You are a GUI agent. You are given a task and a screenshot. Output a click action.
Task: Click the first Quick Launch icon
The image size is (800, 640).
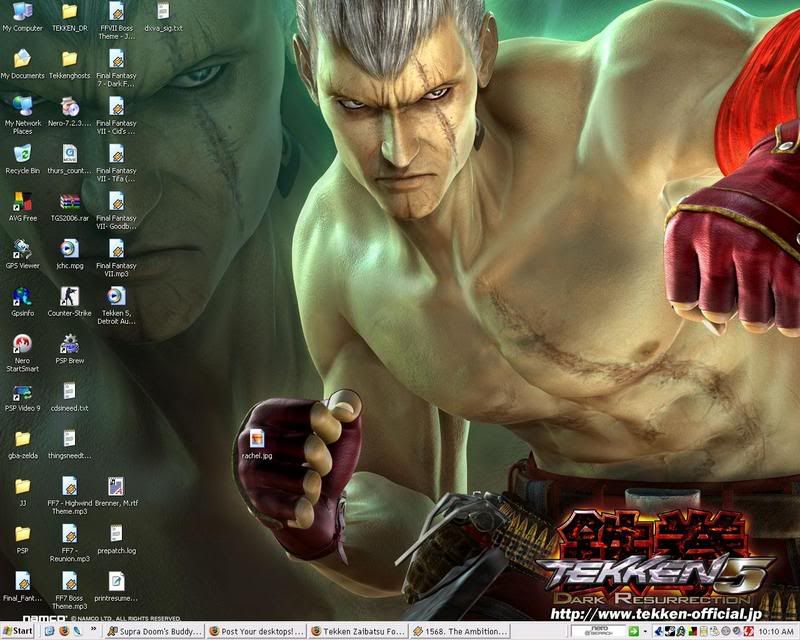point(49,631)
